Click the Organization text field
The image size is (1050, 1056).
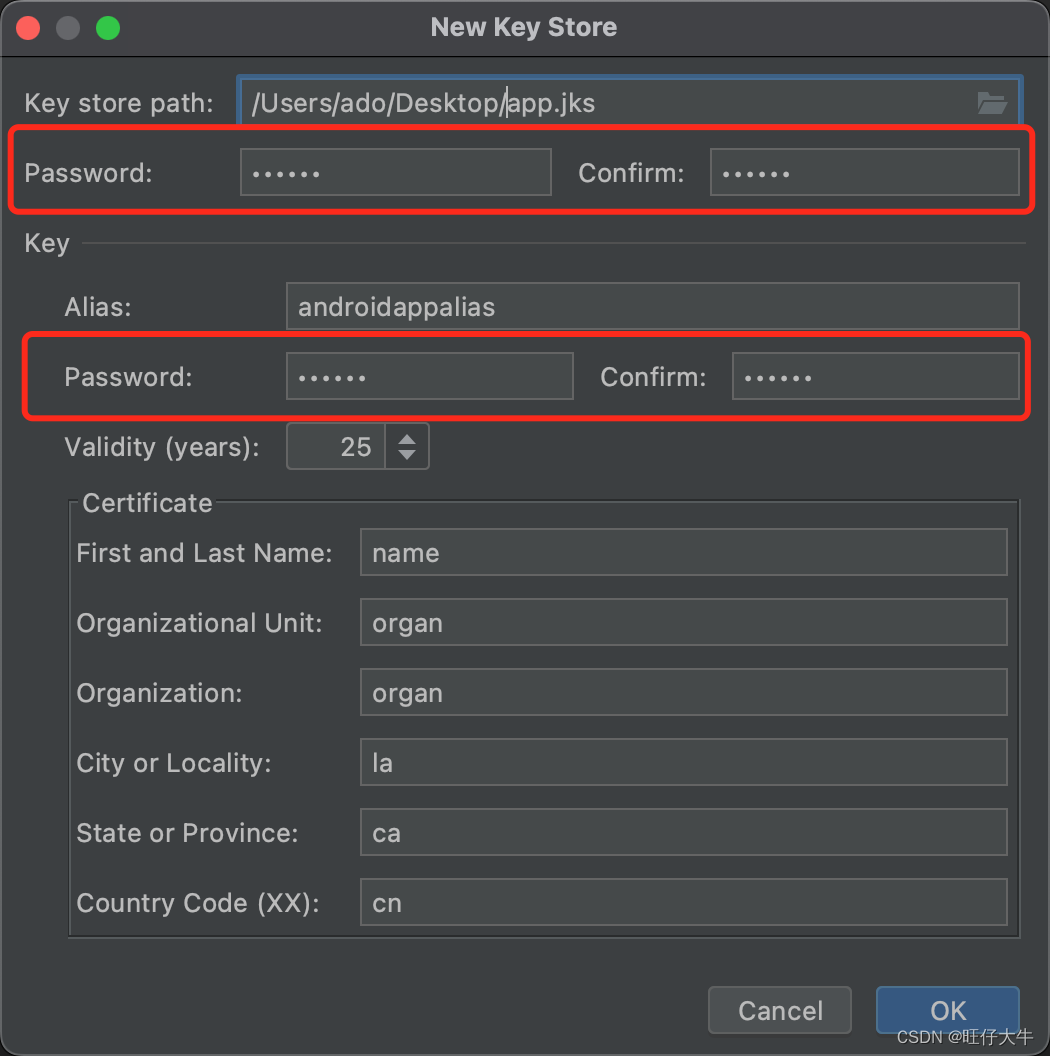[x=683, y=693]
